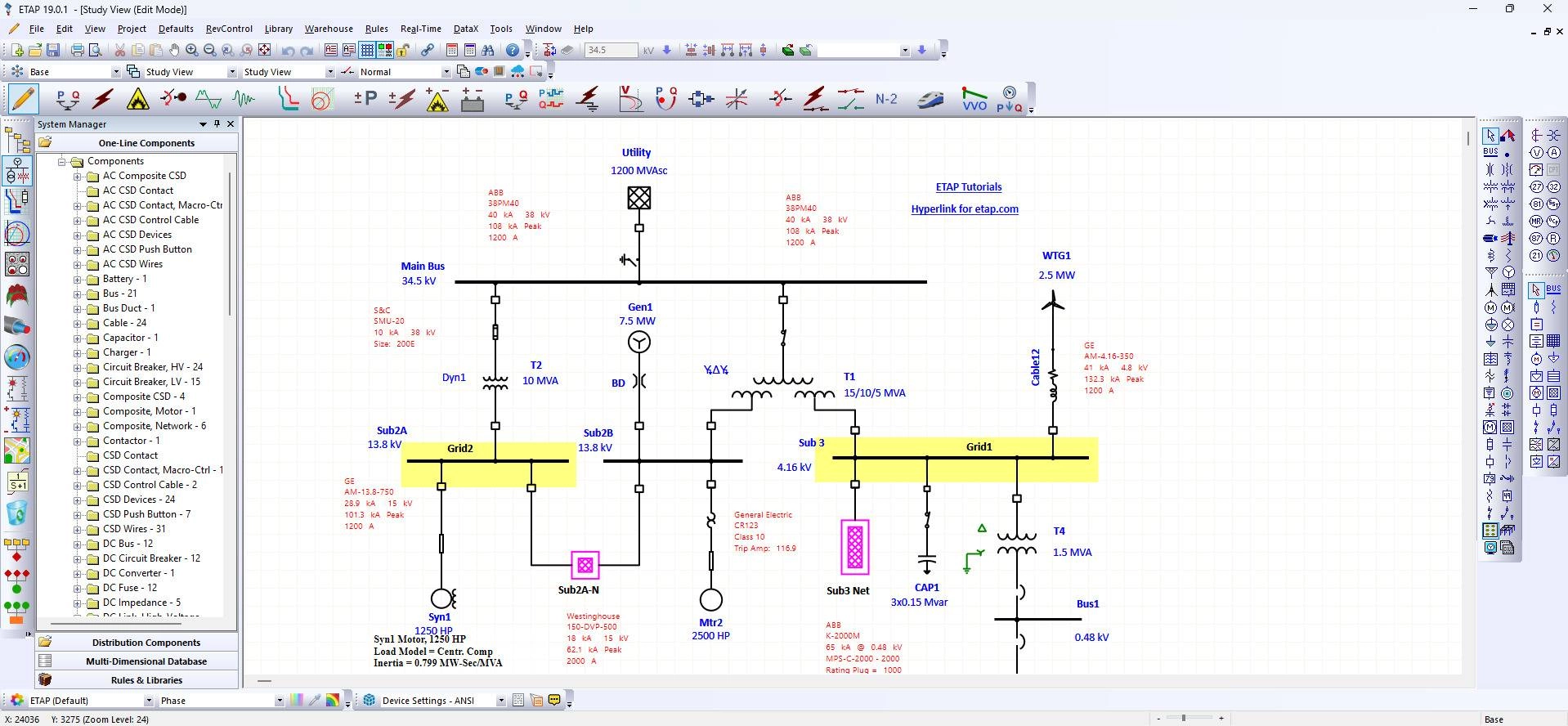The image size is (1568, 726).
Task: Select the Edit mode pencil icon
Action: click(x=23, y=99)
